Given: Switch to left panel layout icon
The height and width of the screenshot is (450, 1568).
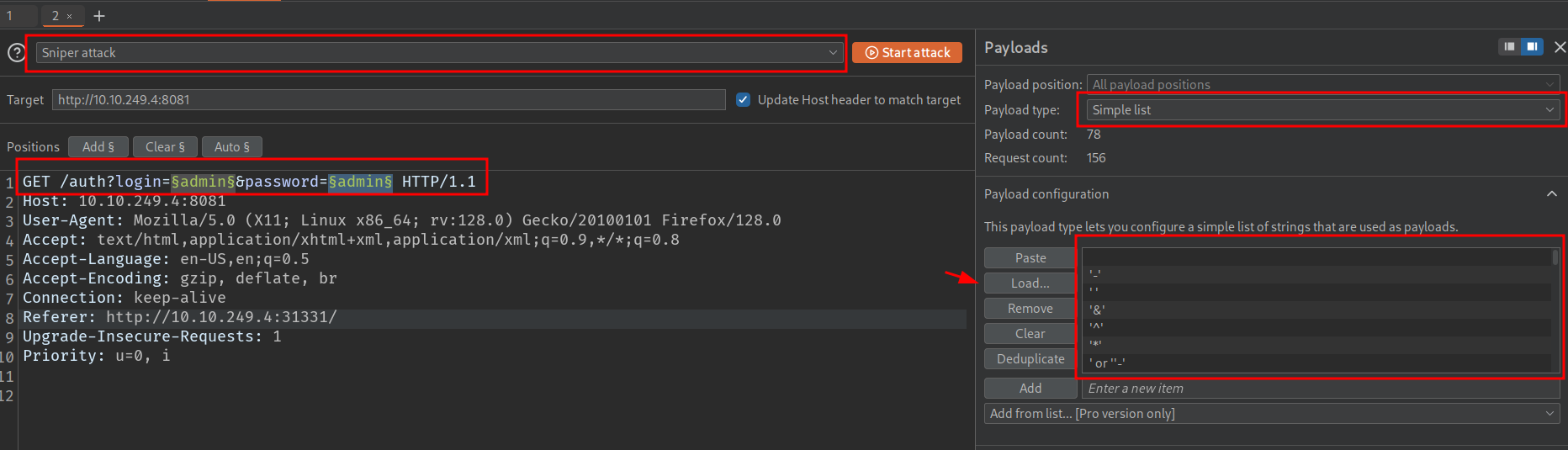Looking at the screenshot, I should (1509, 47).
